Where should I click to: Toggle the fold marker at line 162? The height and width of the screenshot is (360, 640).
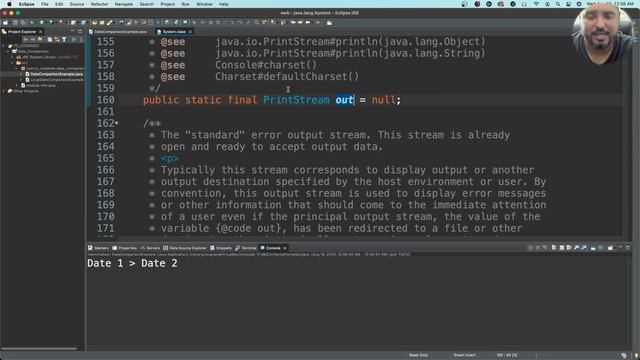pos(117,123)
